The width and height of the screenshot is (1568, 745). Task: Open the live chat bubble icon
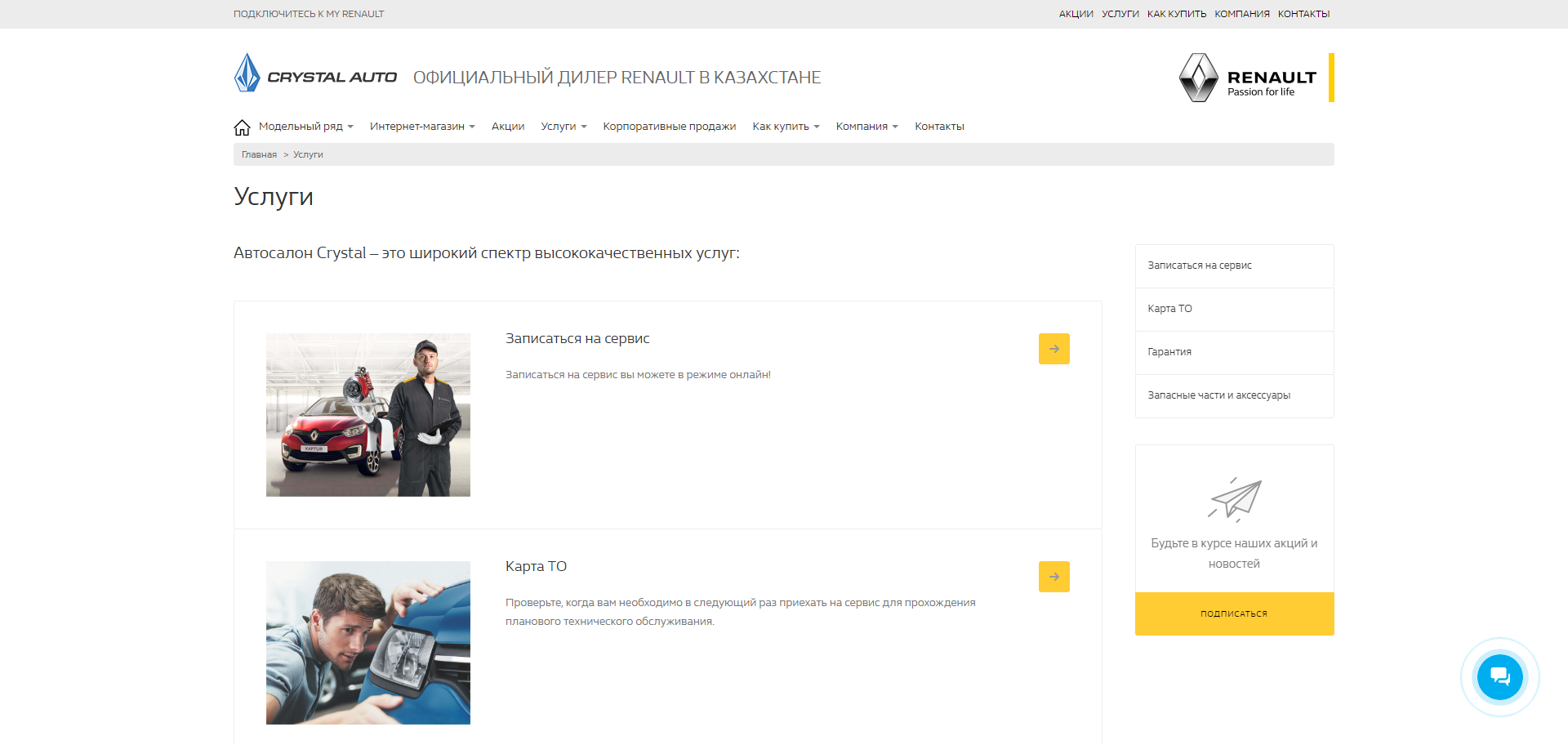click(1499, 676)
